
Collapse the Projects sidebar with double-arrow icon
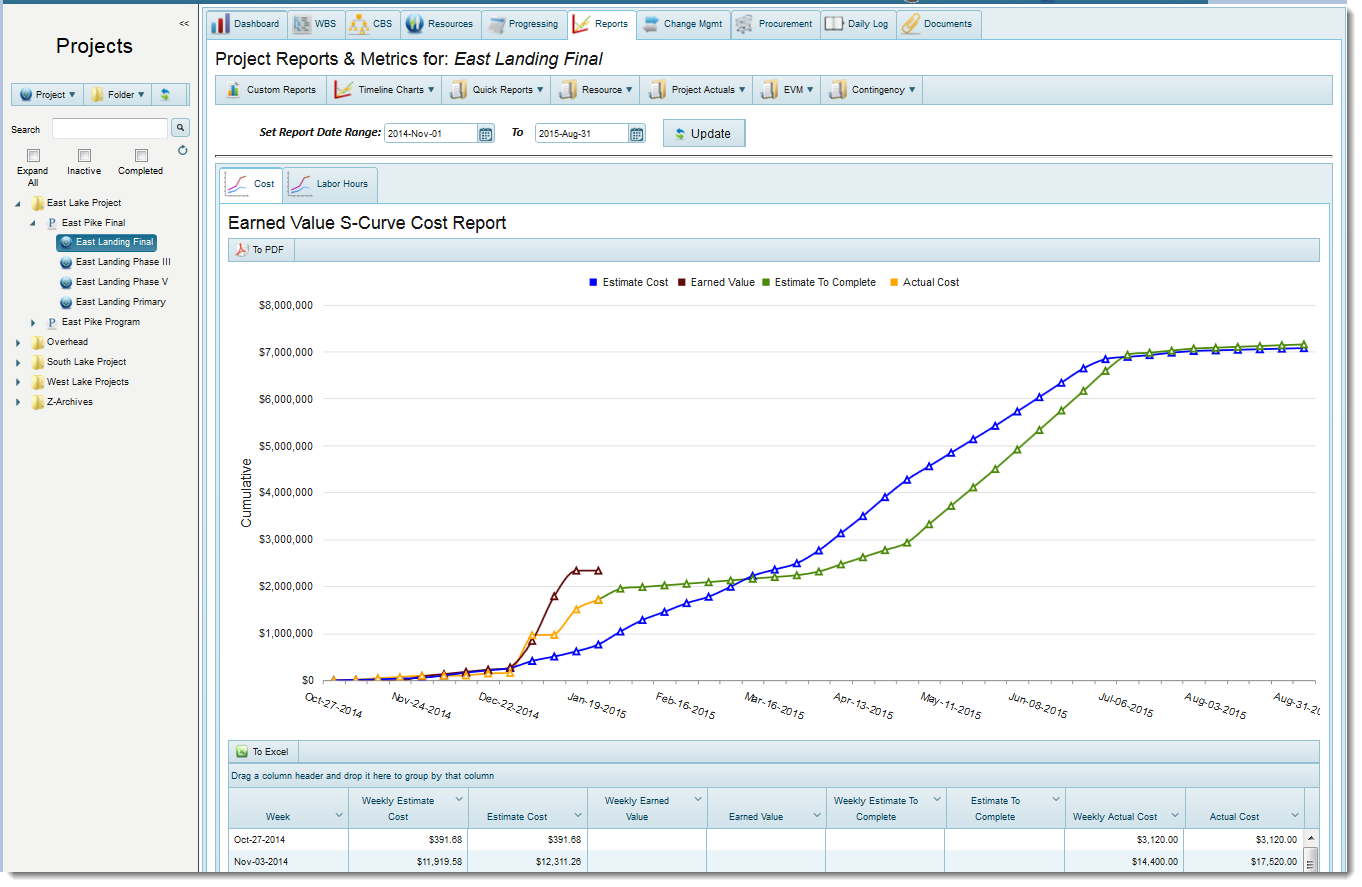[x=184, y=24]
